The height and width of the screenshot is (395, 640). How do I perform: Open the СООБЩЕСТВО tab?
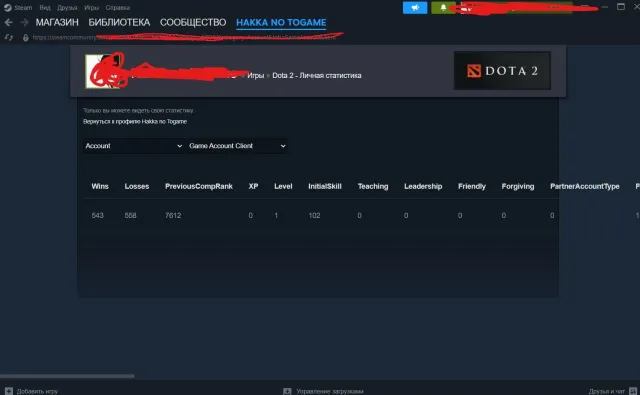click(x=193, y=22)
